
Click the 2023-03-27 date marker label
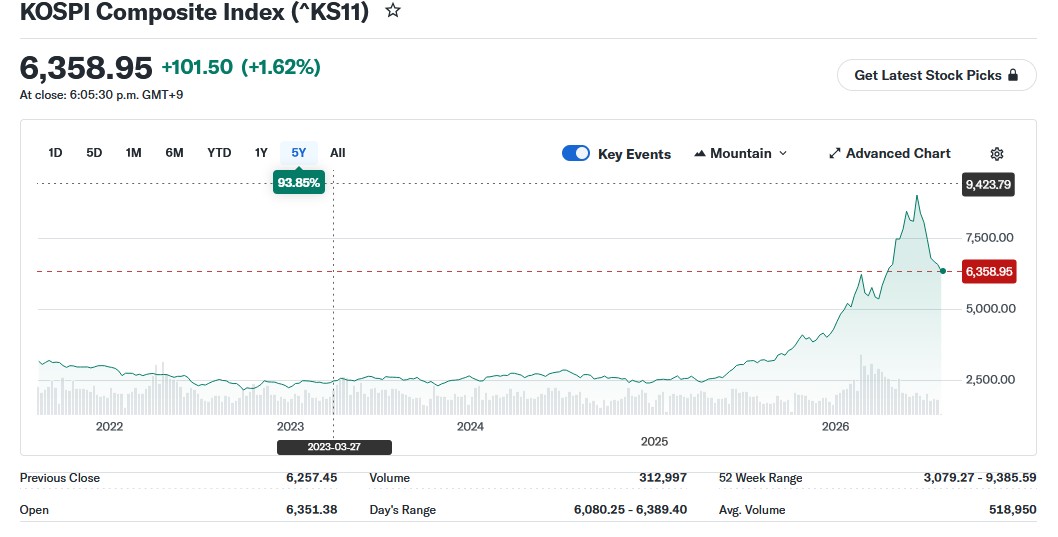click(334, 447)
